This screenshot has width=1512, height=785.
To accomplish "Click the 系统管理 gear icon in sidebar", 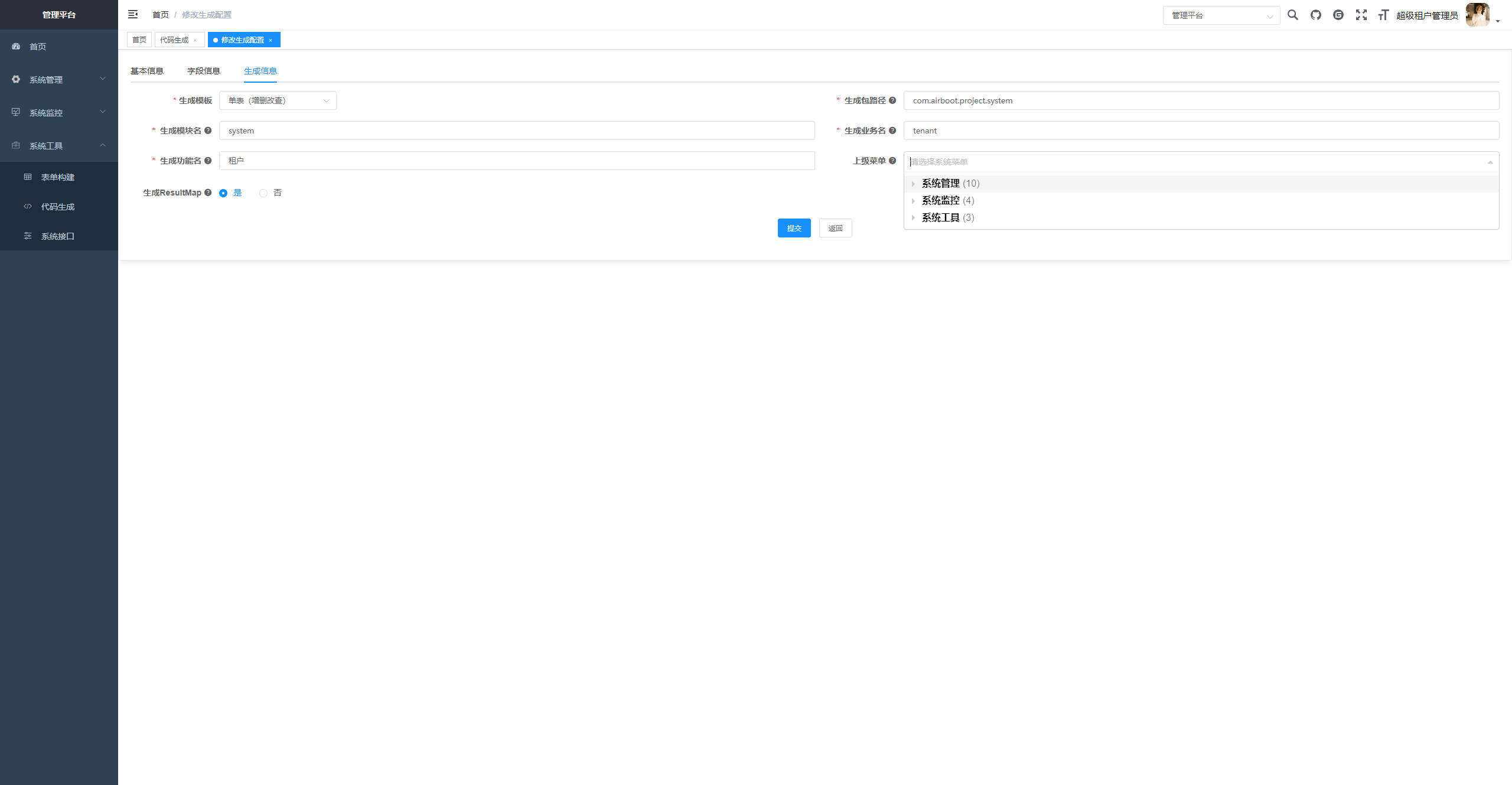I will pyautogui.click(x=16, y=79).
